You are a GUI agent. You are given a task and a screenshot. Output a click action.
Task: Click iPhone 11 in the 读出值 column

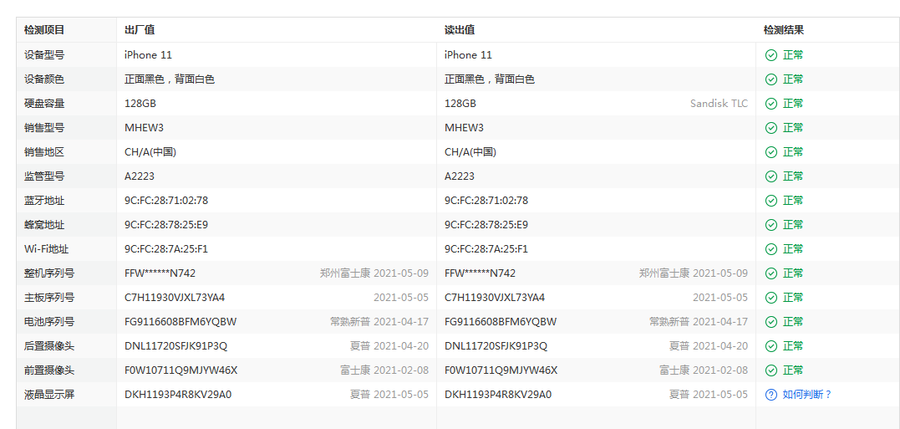468,55
